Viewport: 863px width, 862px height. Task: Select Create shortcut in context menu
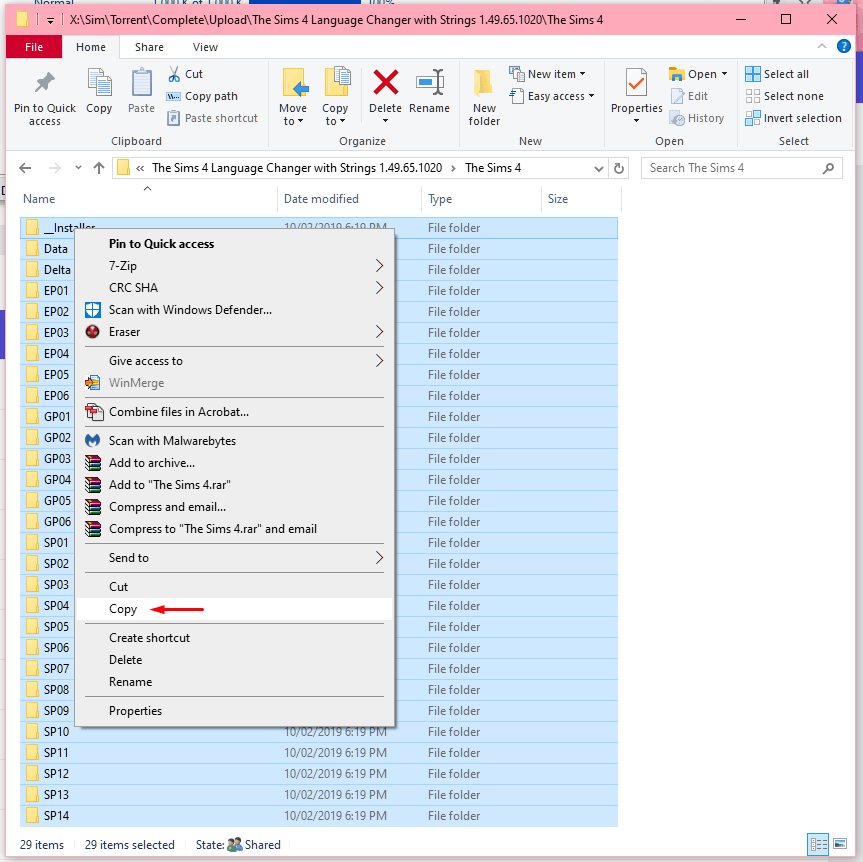(x=234, y=638)
